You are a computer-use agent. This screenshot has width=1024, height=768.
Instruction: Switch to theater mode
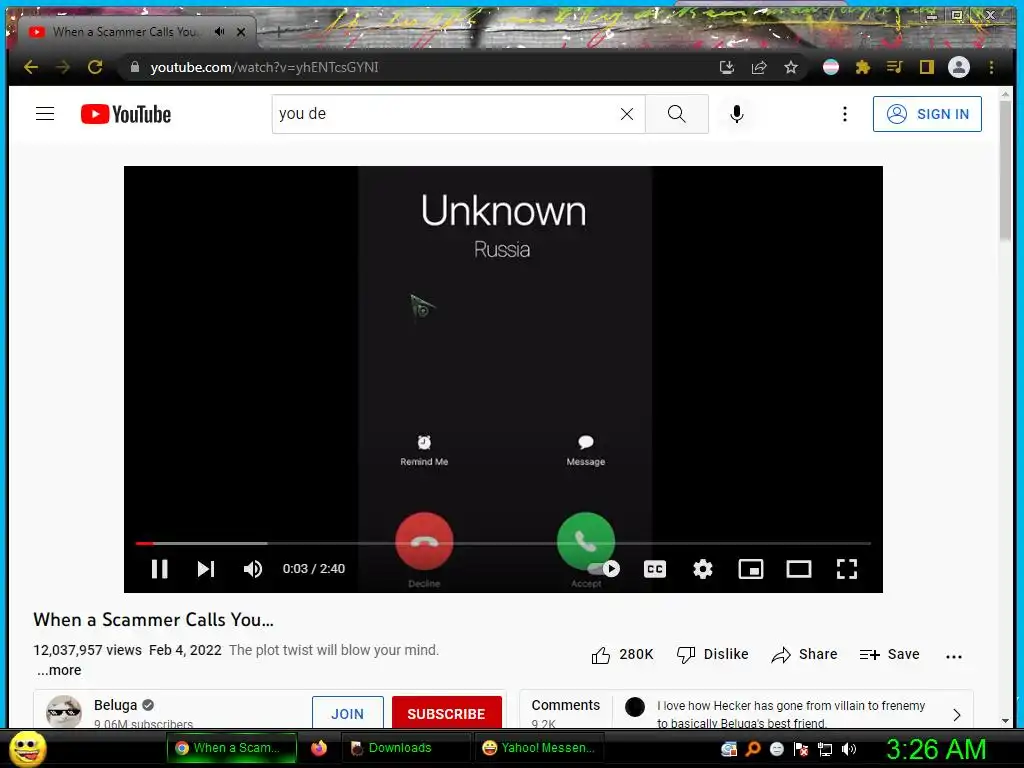click(x=799, y=569)
